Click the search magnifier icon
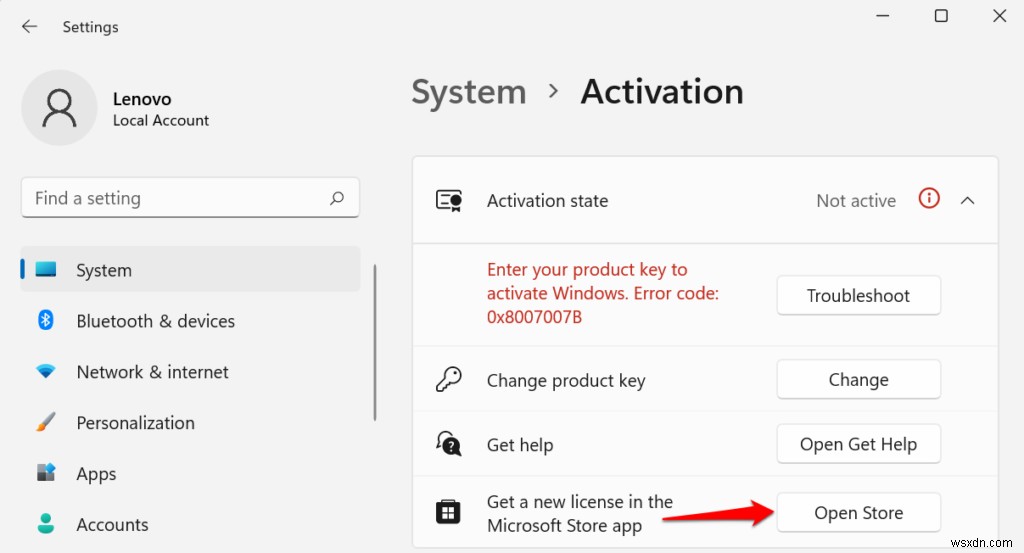Screen dimensions: 1024x553 [338, 198]
